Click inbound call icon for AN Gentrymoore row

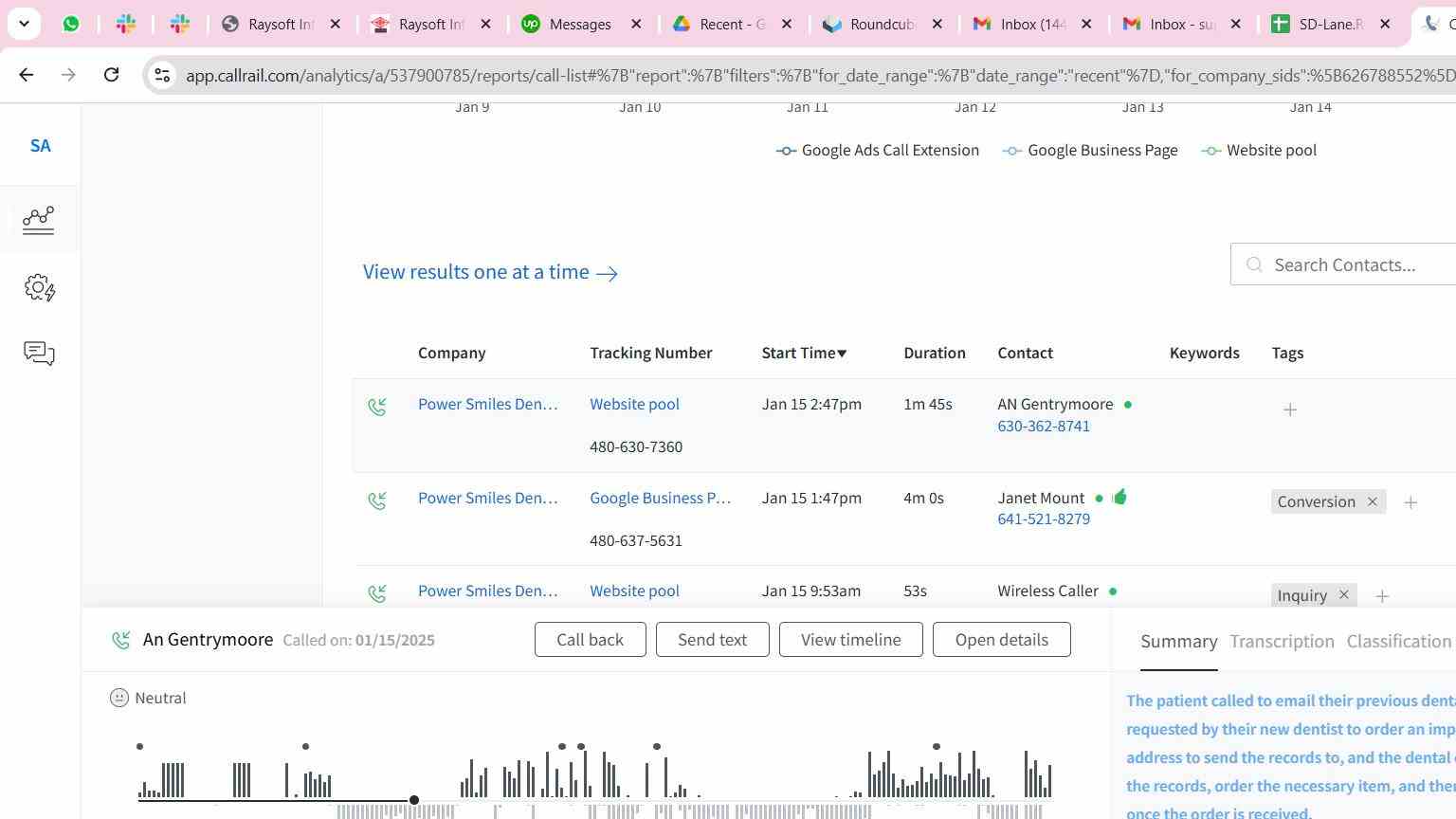point(376,407)
